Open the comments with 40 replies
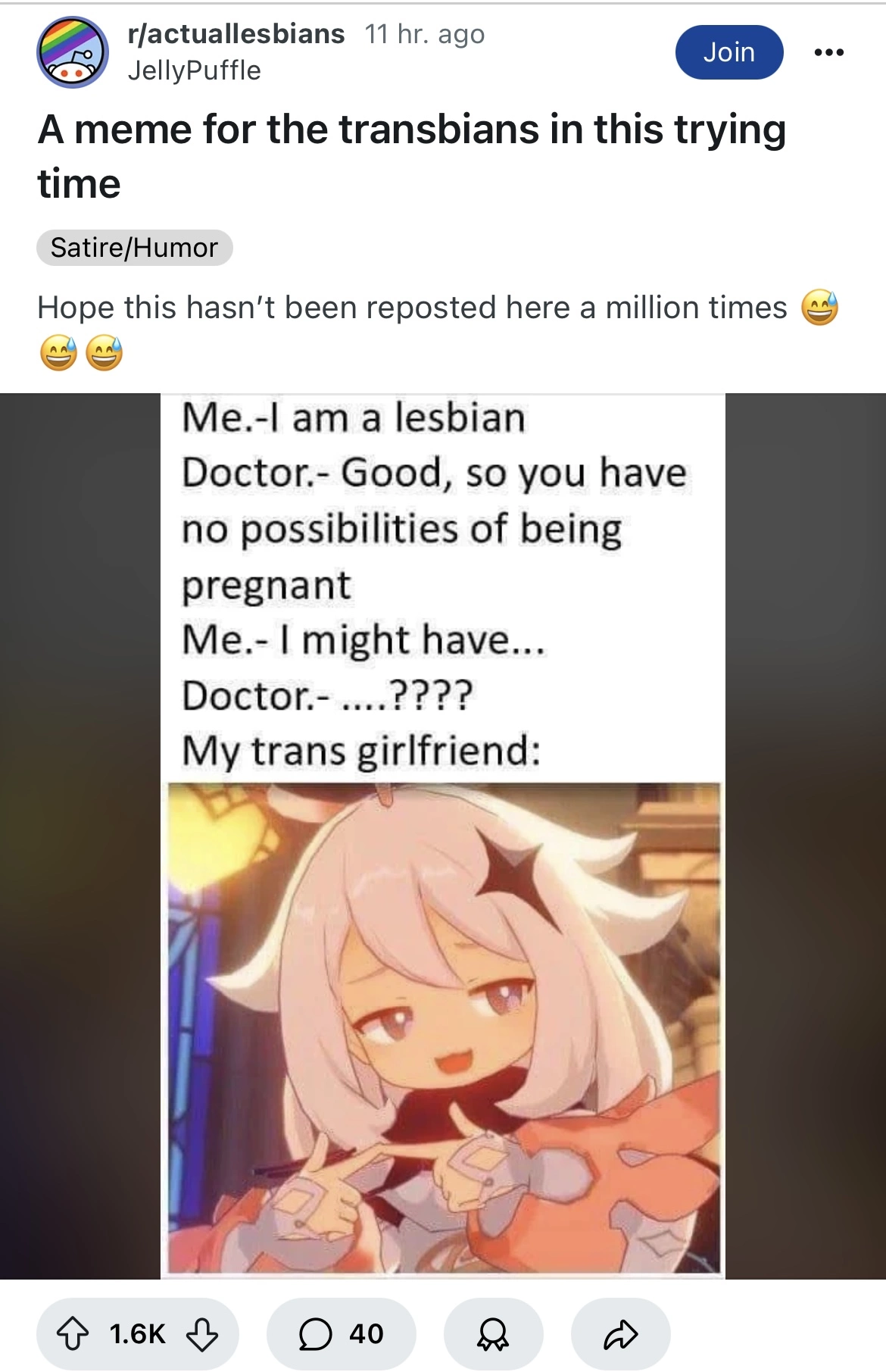 [341, 1334]
